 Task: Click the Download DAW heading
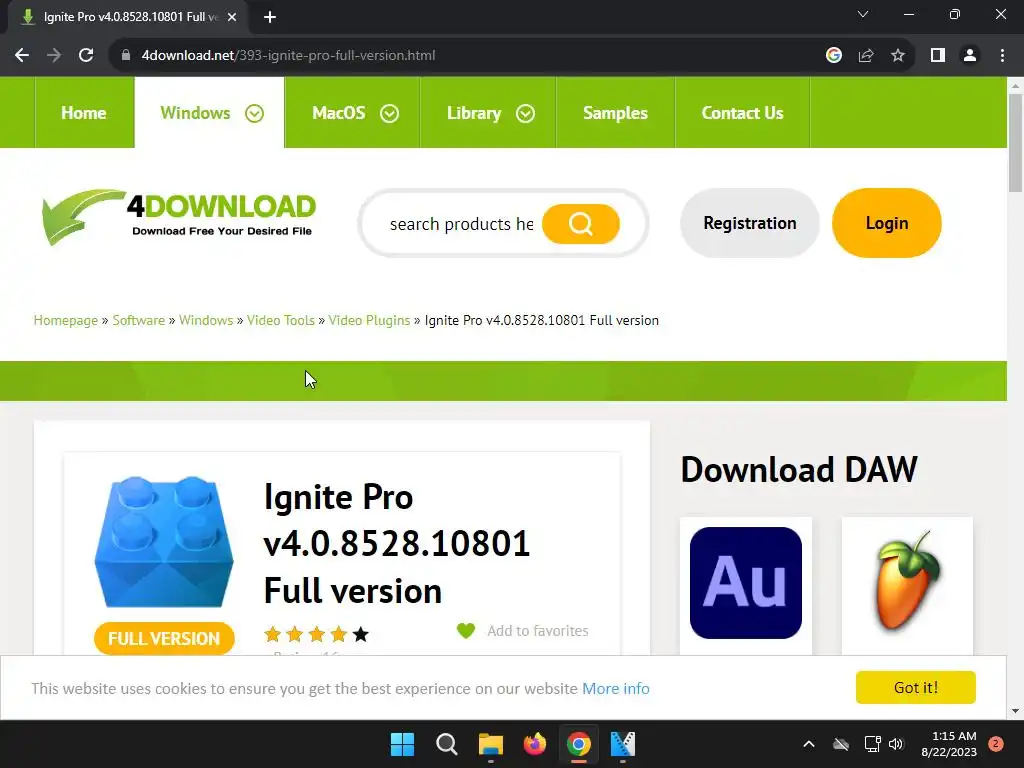[x=799, y=469]
